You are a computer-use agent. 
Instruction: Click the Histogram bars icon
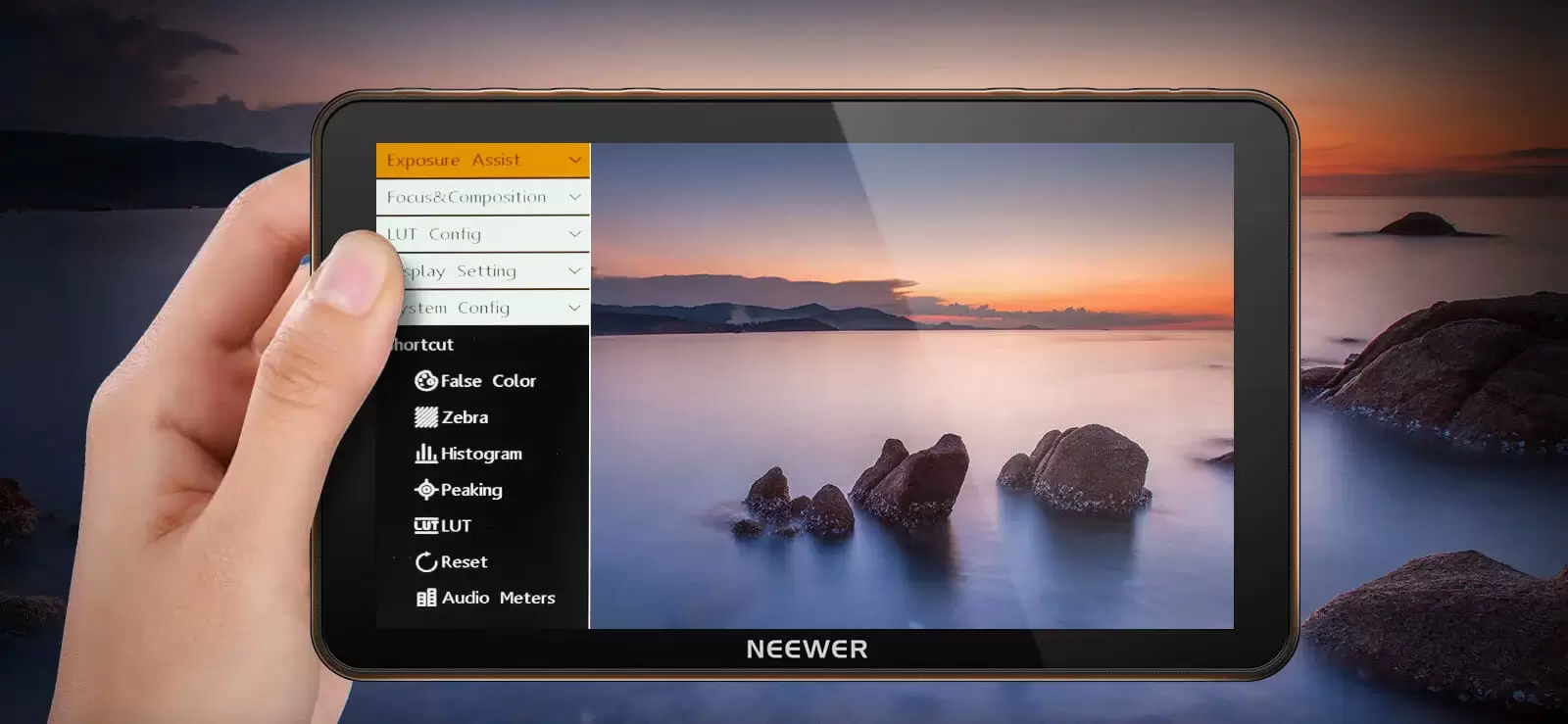[x=425, y=454]
